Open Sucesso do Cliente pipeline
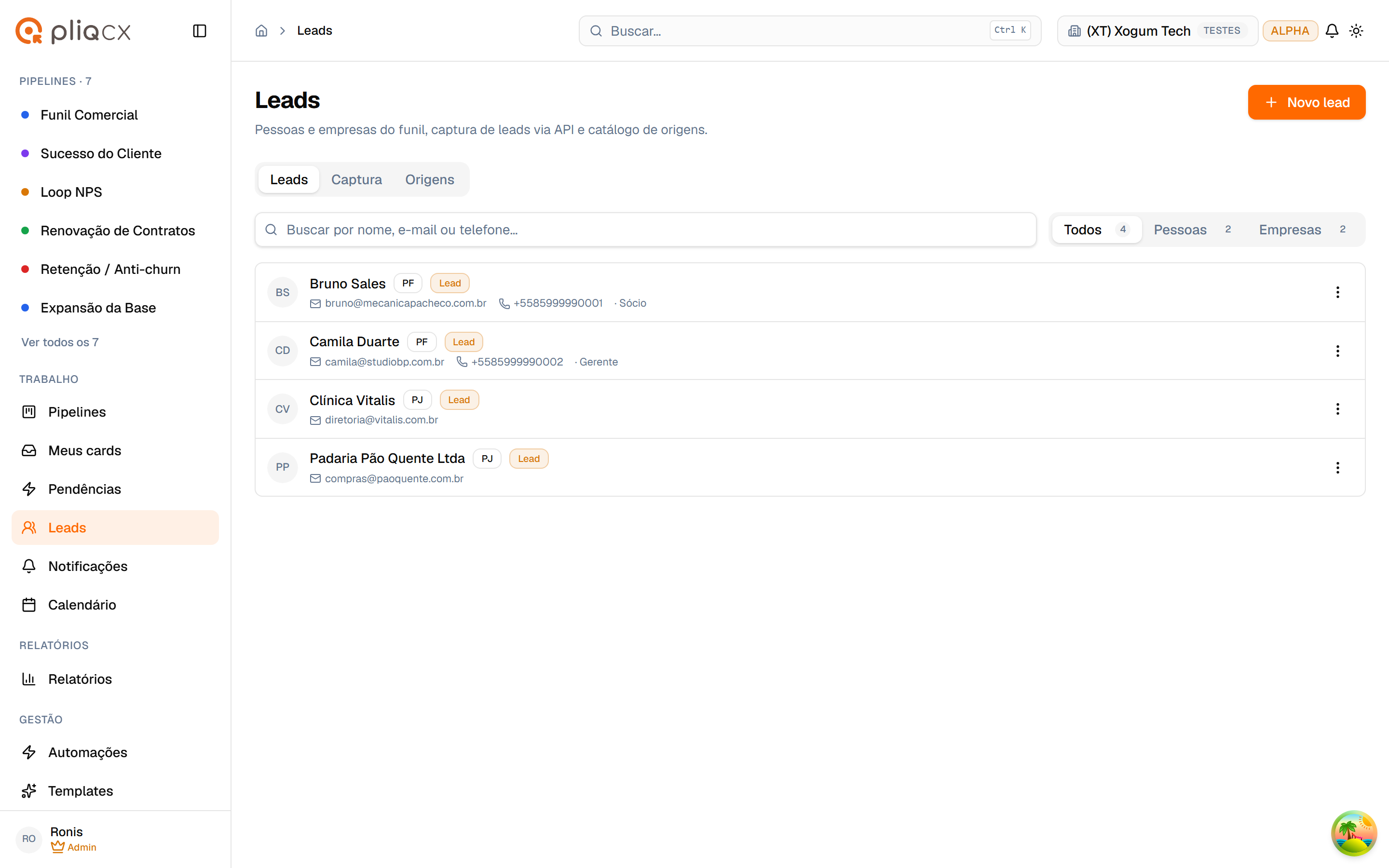Image resolution: width=1389 pixels, height=868 pixels. pos(115,153)
